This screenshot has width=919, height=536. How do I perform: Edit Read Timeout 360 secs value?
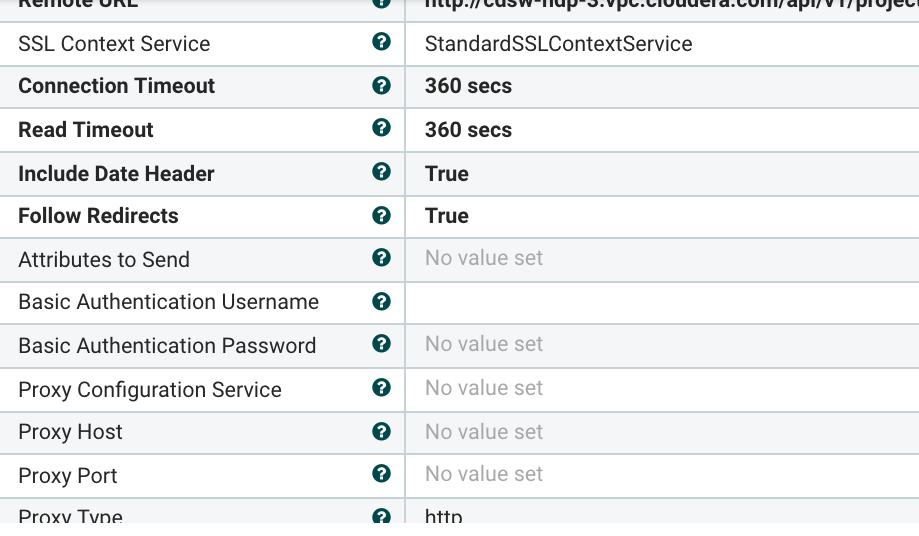[468, 130]
